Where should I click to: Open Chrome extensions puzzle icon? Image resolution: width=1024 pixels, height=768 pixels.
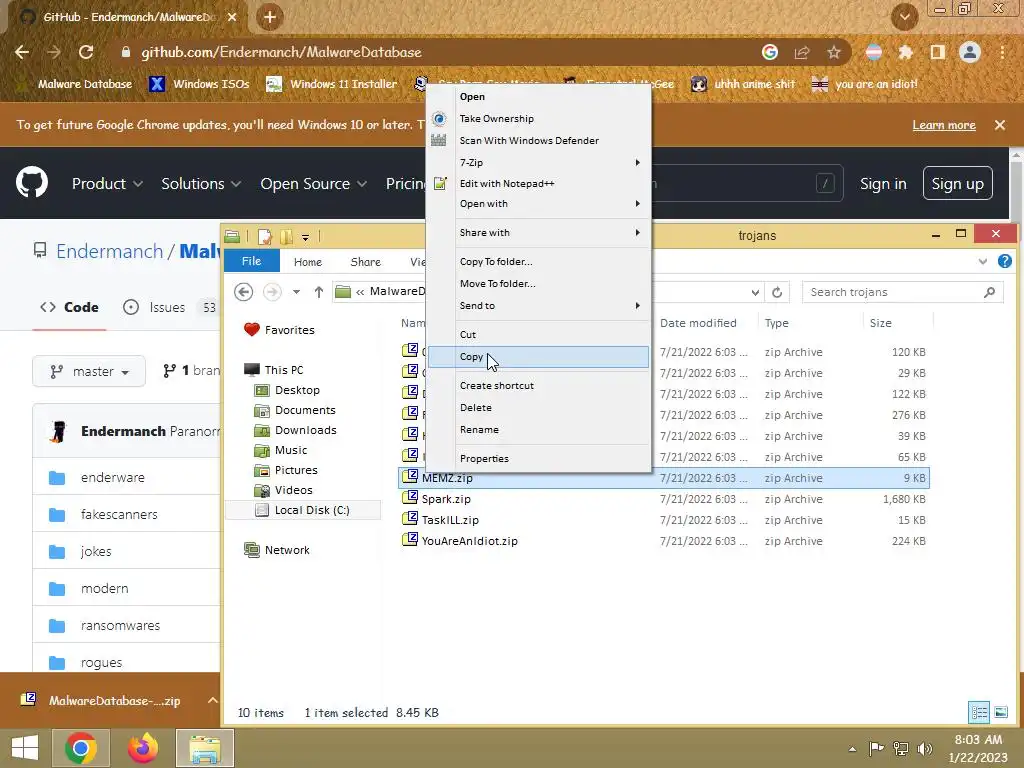905,52
